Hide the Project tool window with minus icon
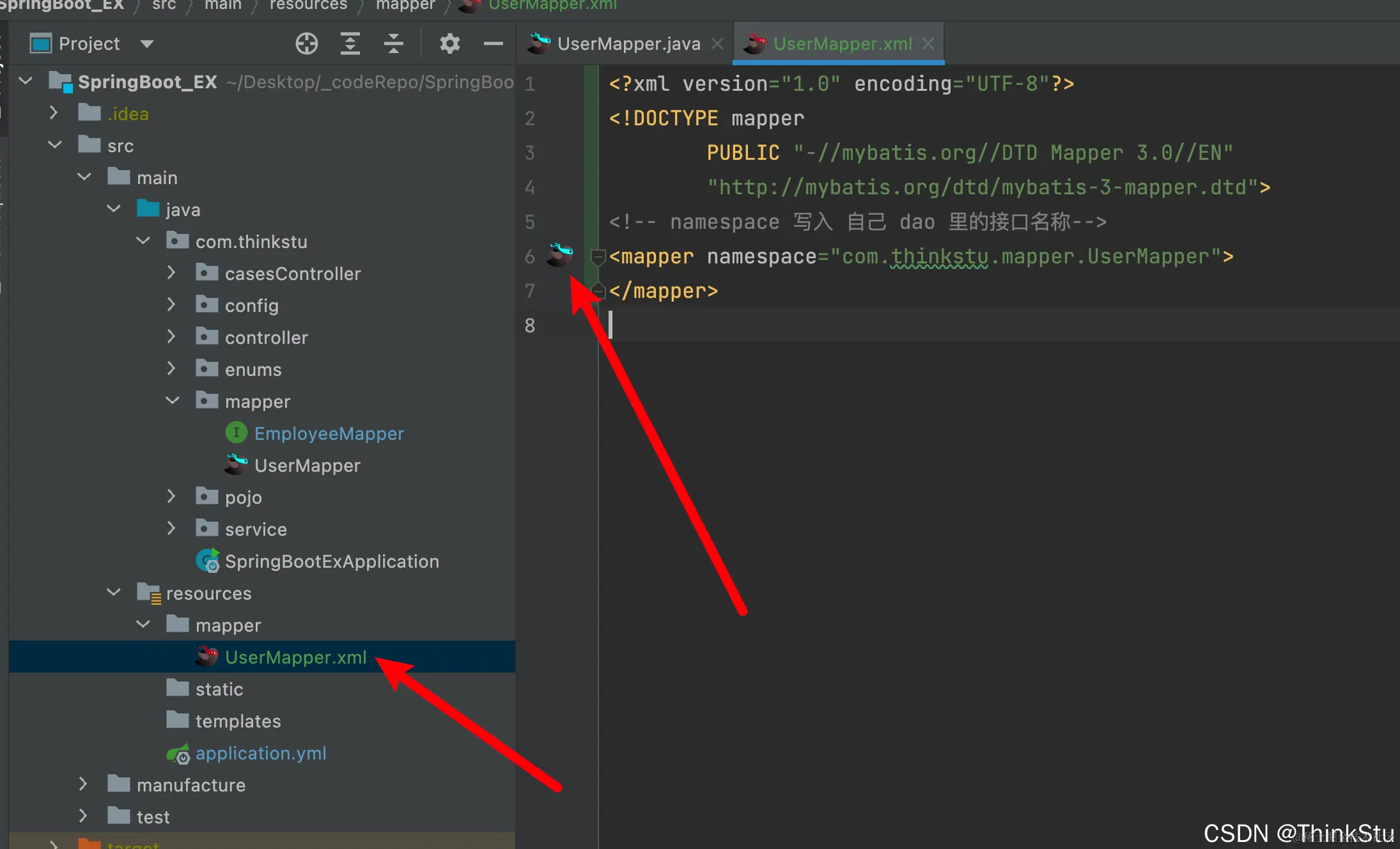The width and height of the screenshot is (1400, 849). coord(493,43)
